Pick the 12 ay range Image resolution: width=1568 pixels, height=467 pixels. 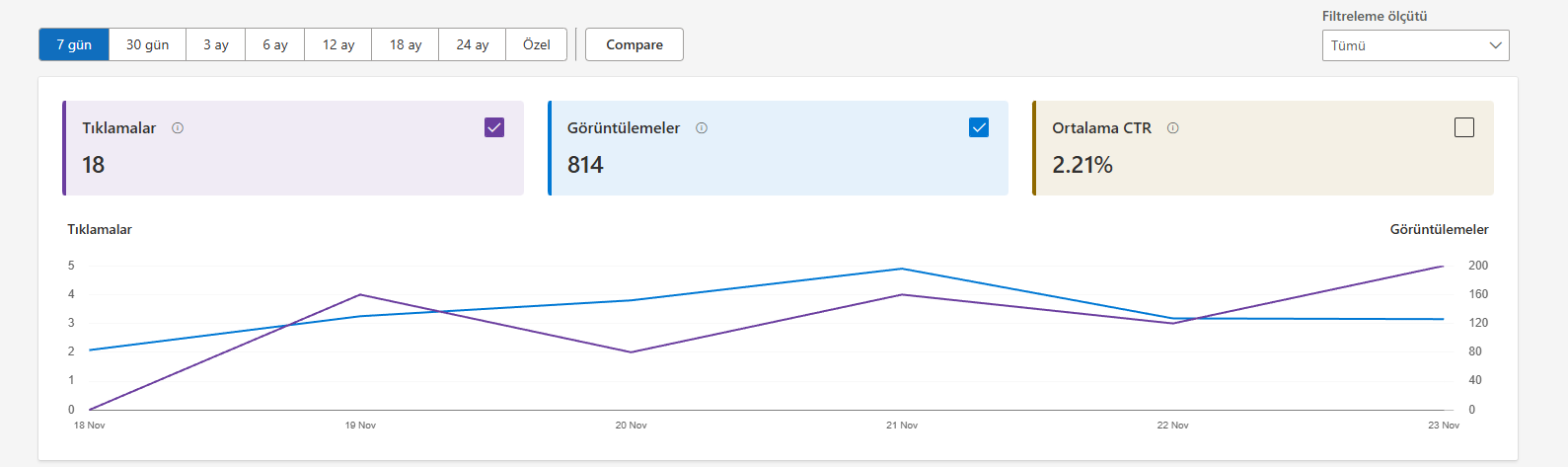pyautogui.click(x=338, y=44)
